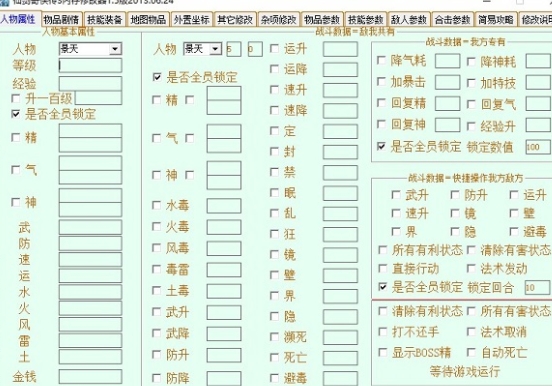Enable the 防降 checkbox
552x386 pixels.
tap(156, 378)
